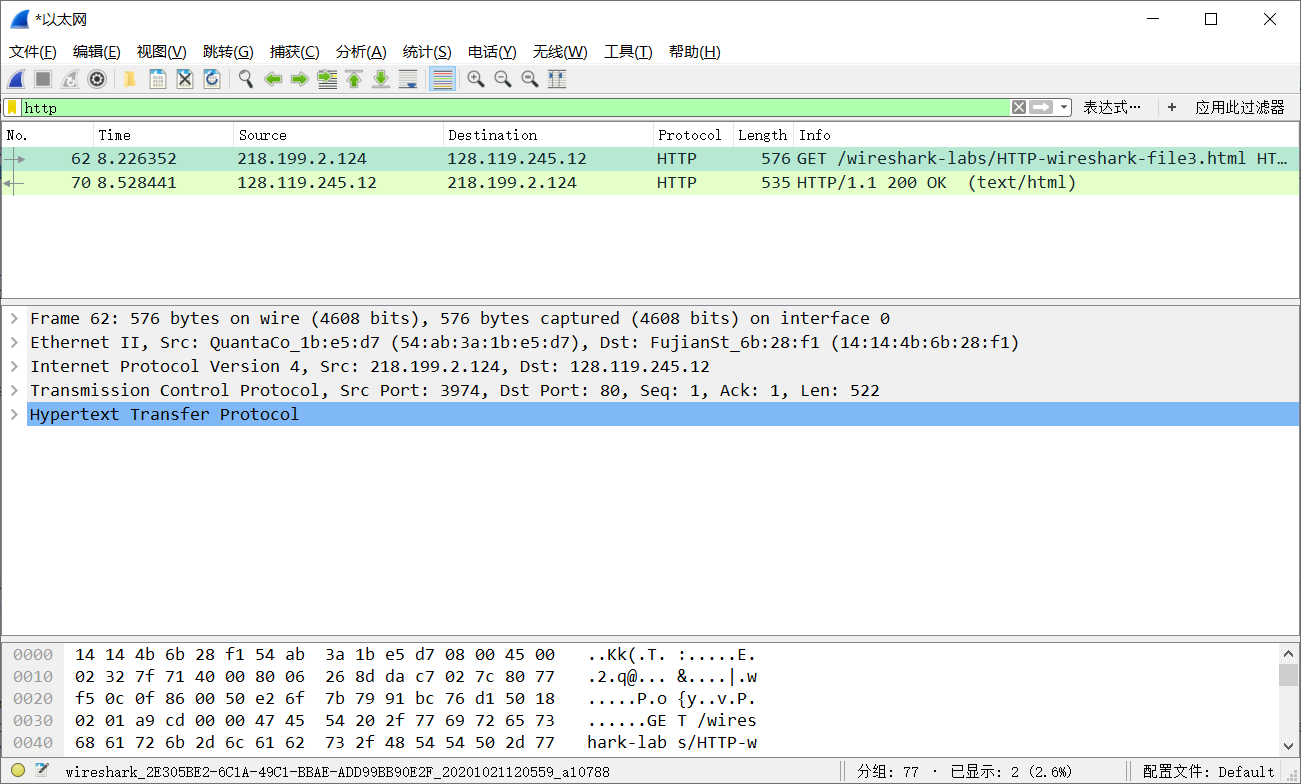Zoom in on packet text

click(x=476, y=79)
